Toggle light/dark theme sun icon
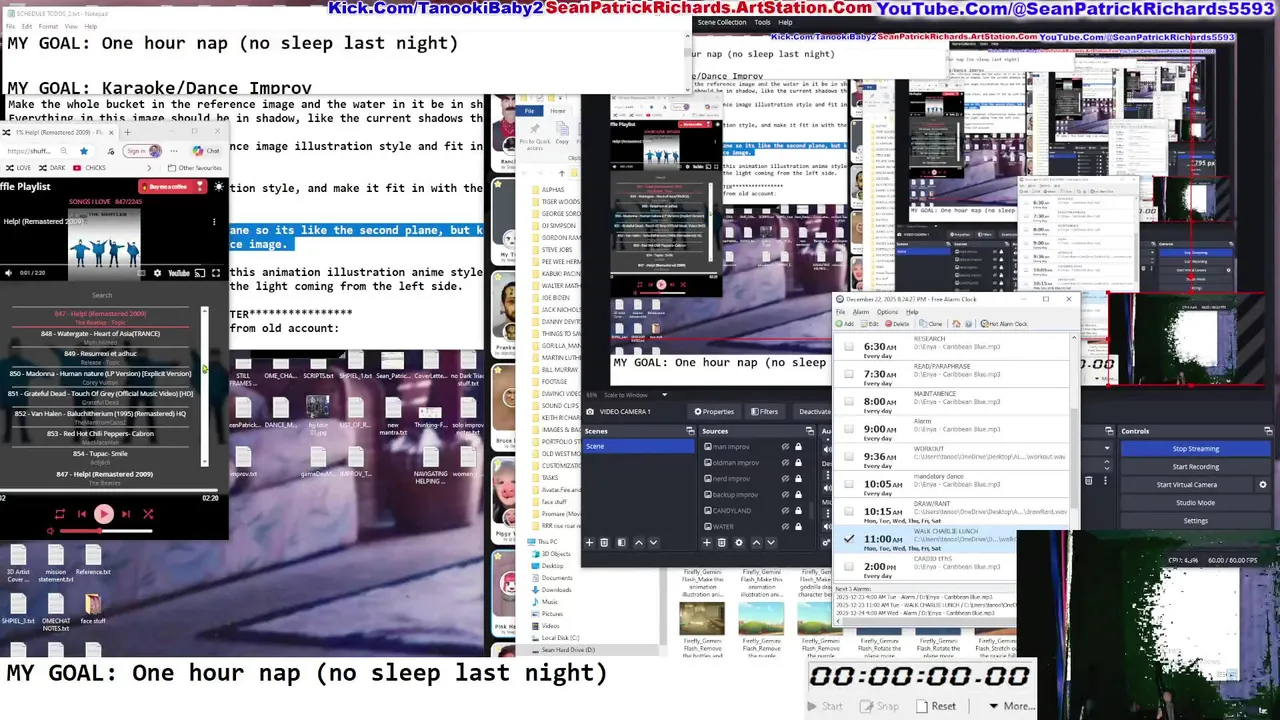 217,187
